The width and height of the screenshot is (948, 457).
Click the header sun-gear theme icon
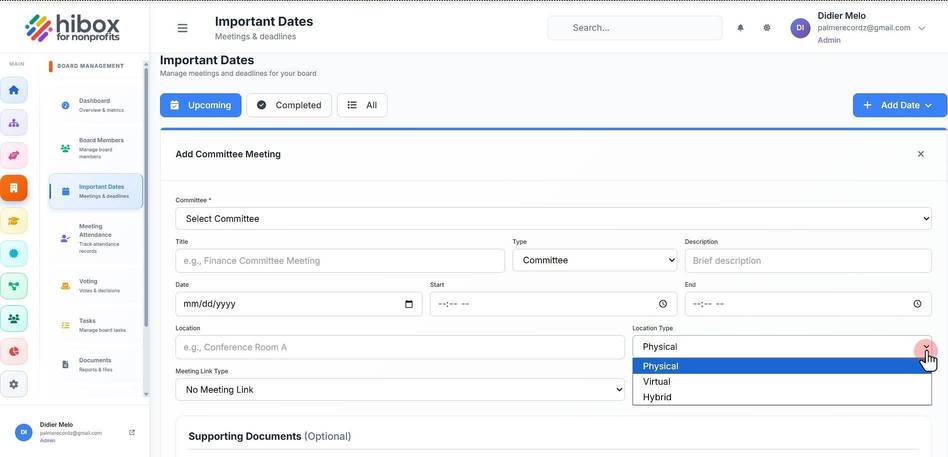[x=767, y=28]
